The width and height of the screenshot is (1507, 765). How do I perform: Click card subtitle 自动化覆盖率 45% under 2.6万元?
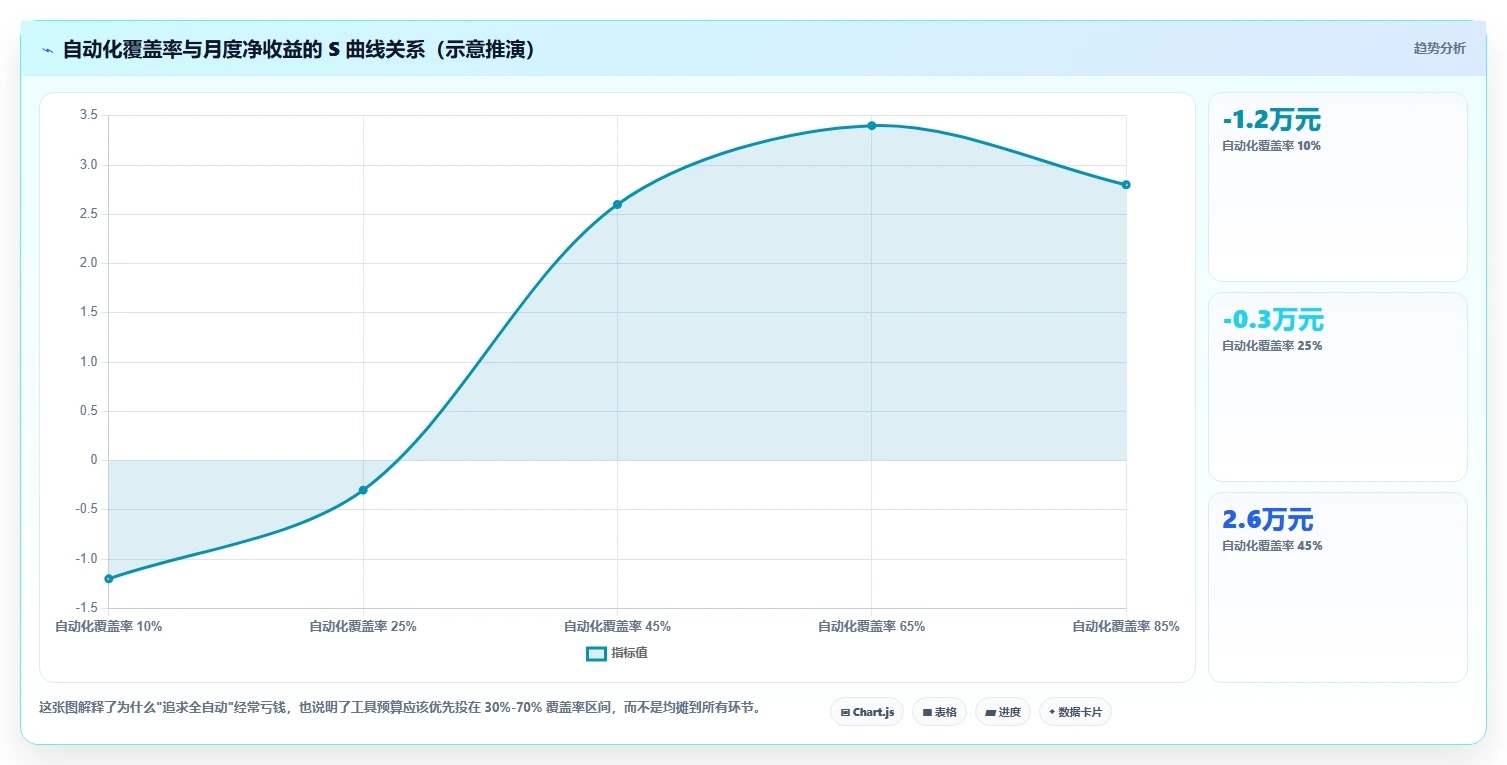pos(1272,546)
